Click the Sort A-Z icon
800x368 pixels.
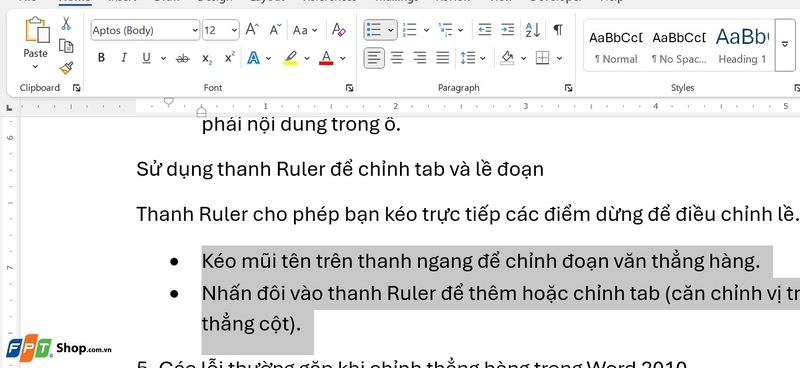(x=533, y=30)
